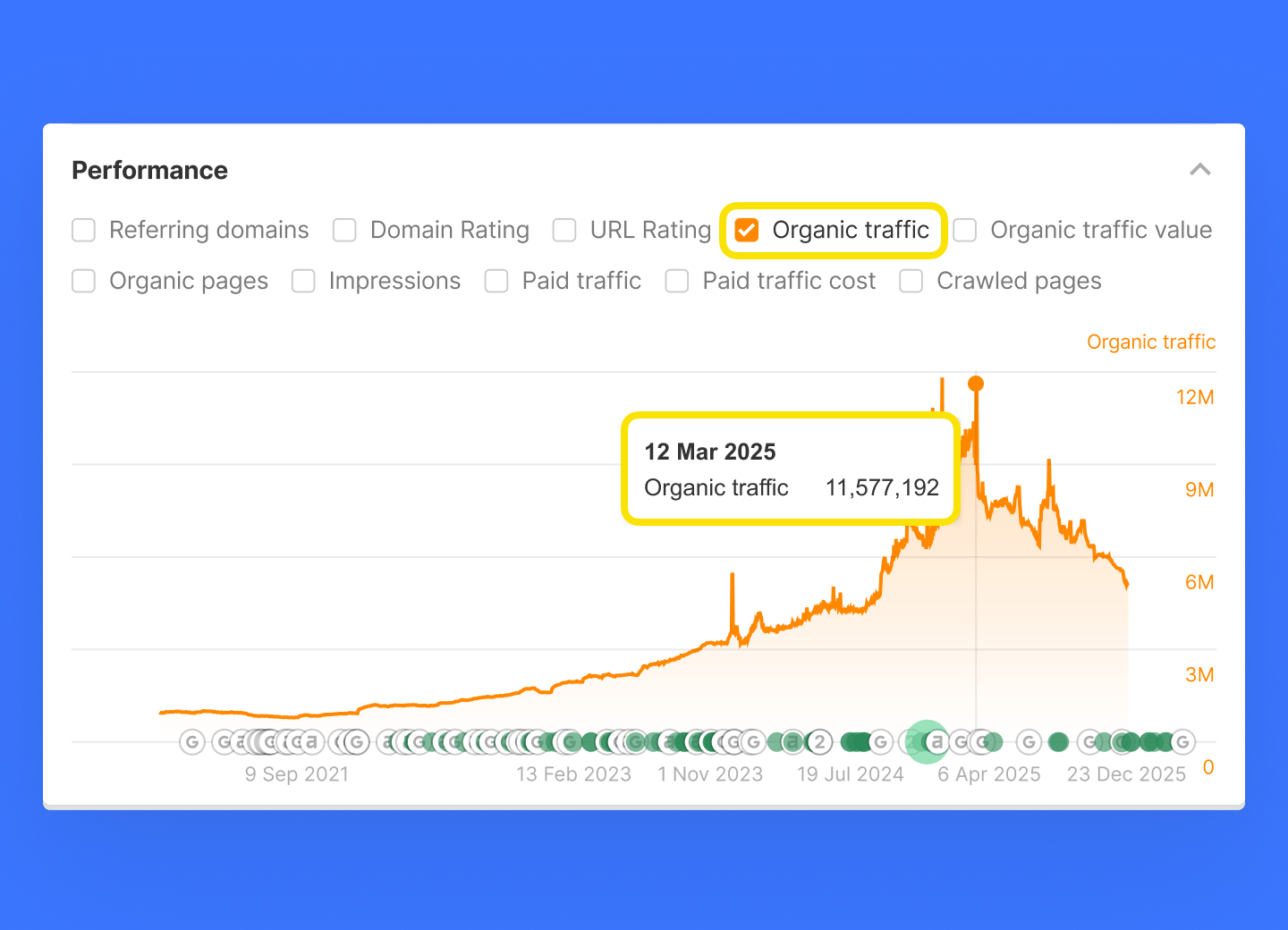1288x930 pixels.
Task: Click a G update icon above 13 Feb 2023
Action: 570,742
